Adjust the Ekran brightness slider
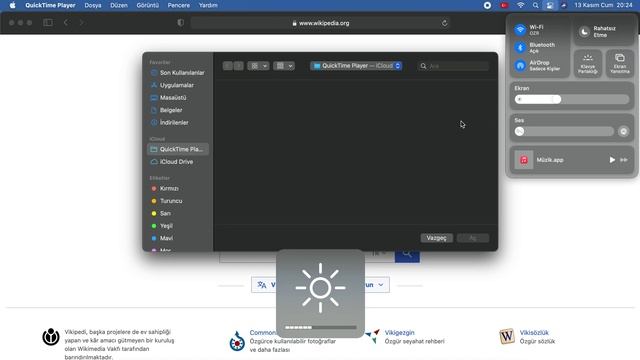The height and width of the screenshot is (360, 640). (x=571, y=99)
